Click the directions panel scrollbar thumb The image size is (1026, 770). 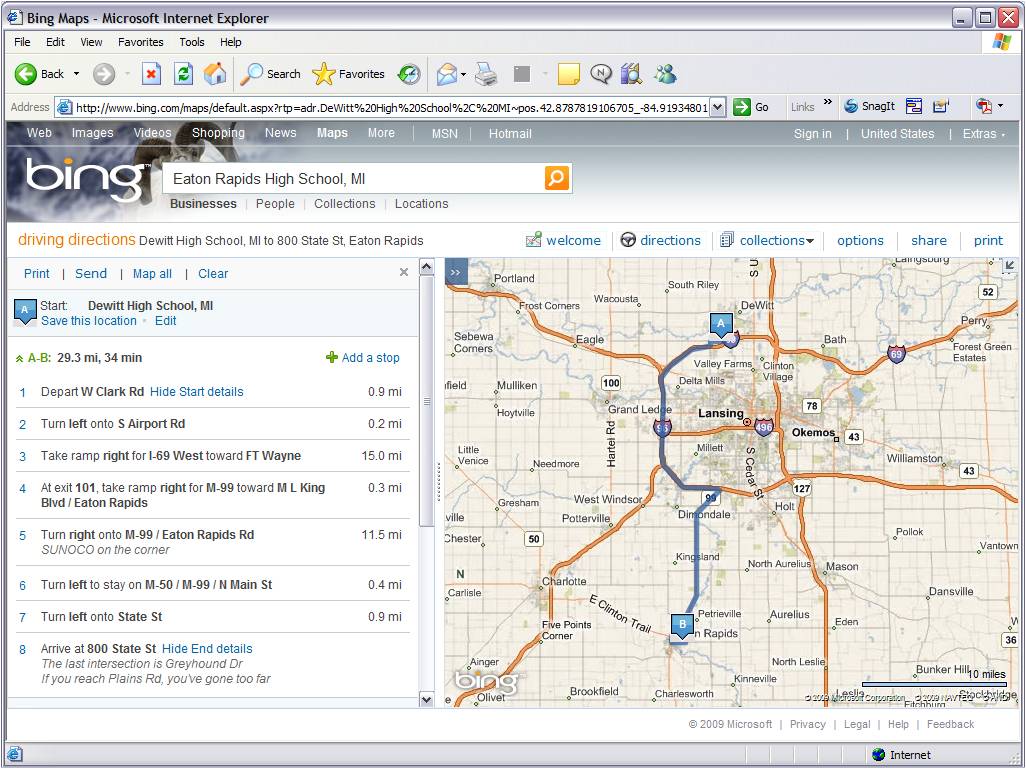(x=427, y=400)
